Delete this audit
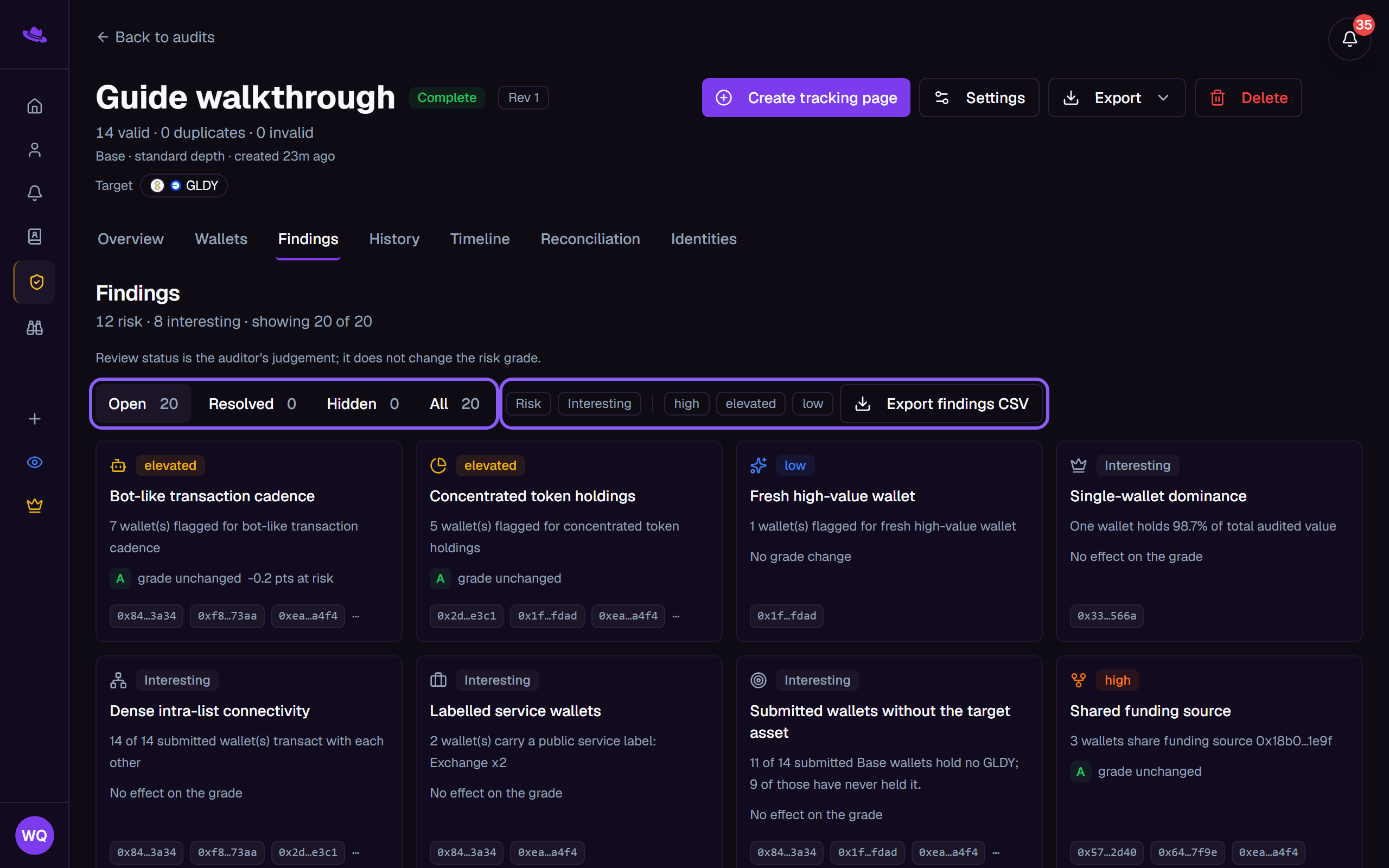 [1248, 98]
